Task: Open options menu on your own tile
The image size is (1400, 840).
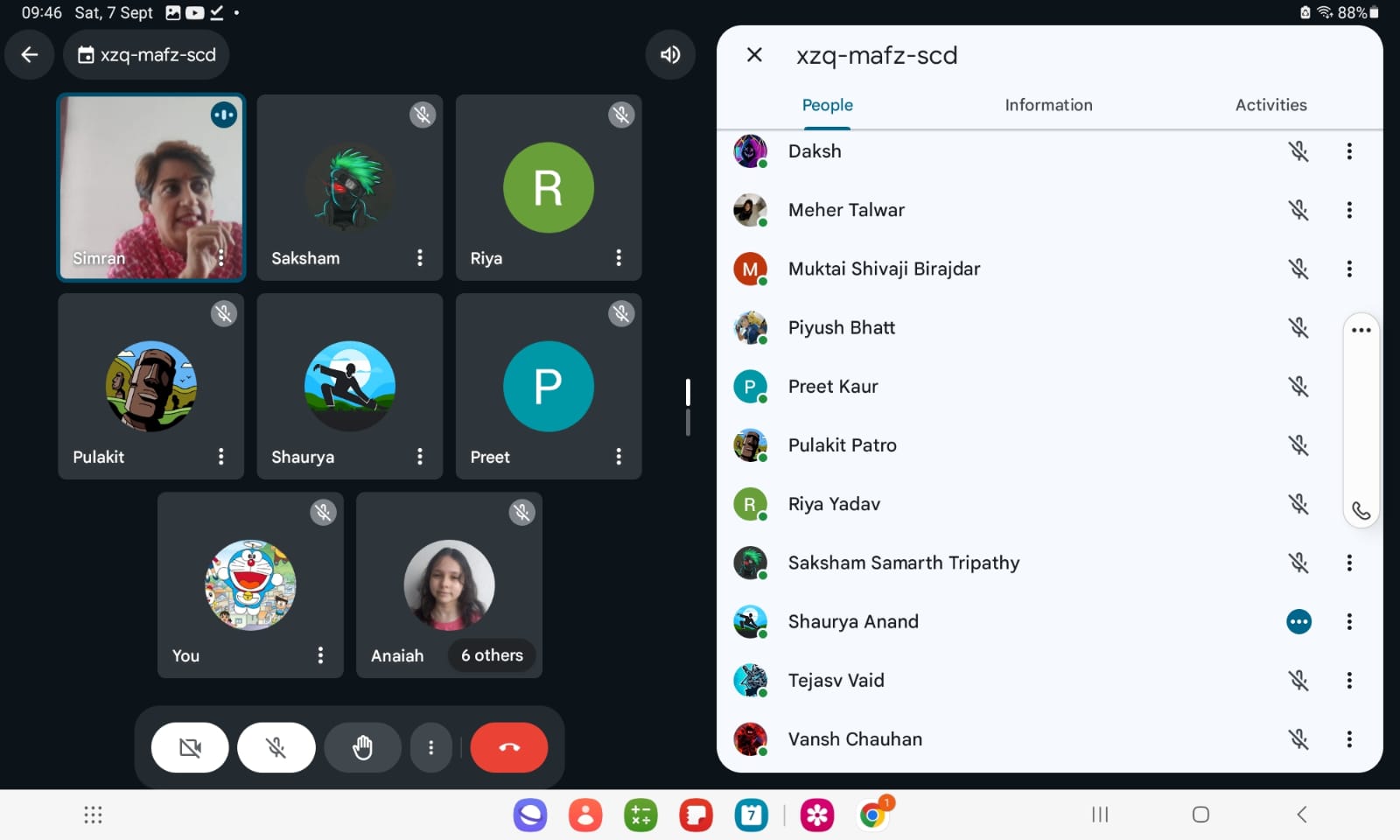Action: coord(320,654)
